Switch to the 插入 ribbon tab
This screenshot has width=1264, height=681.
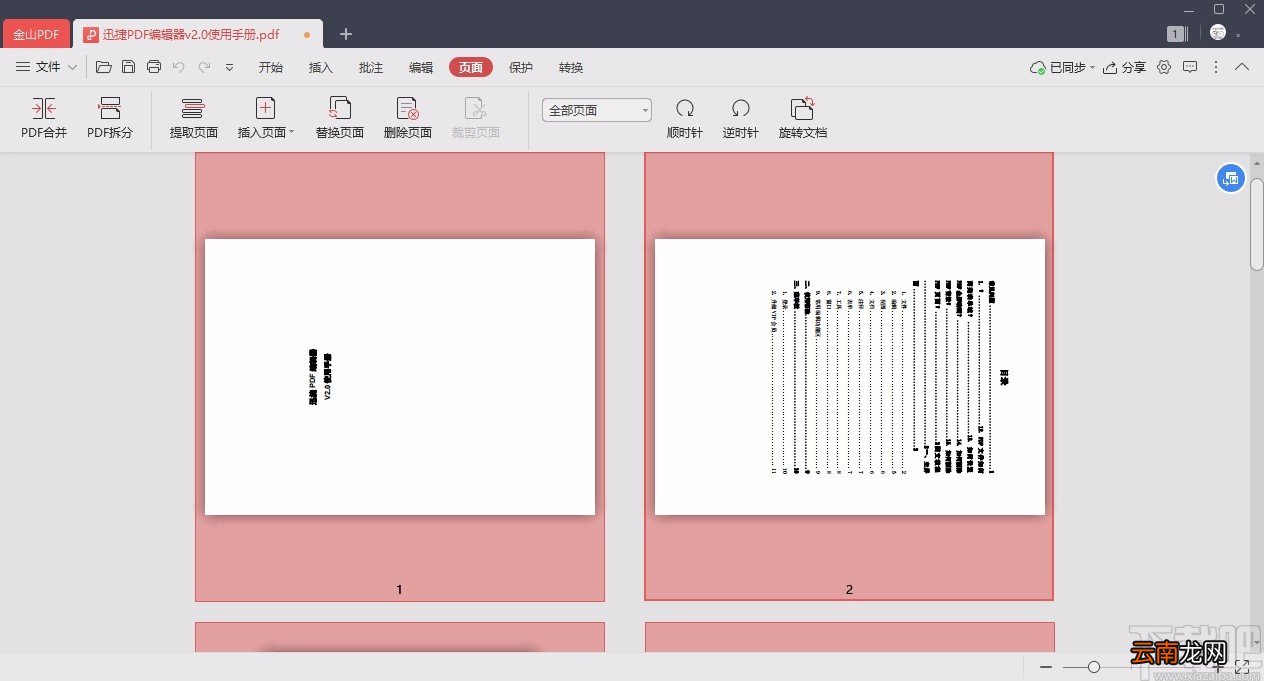coord(321,67)
